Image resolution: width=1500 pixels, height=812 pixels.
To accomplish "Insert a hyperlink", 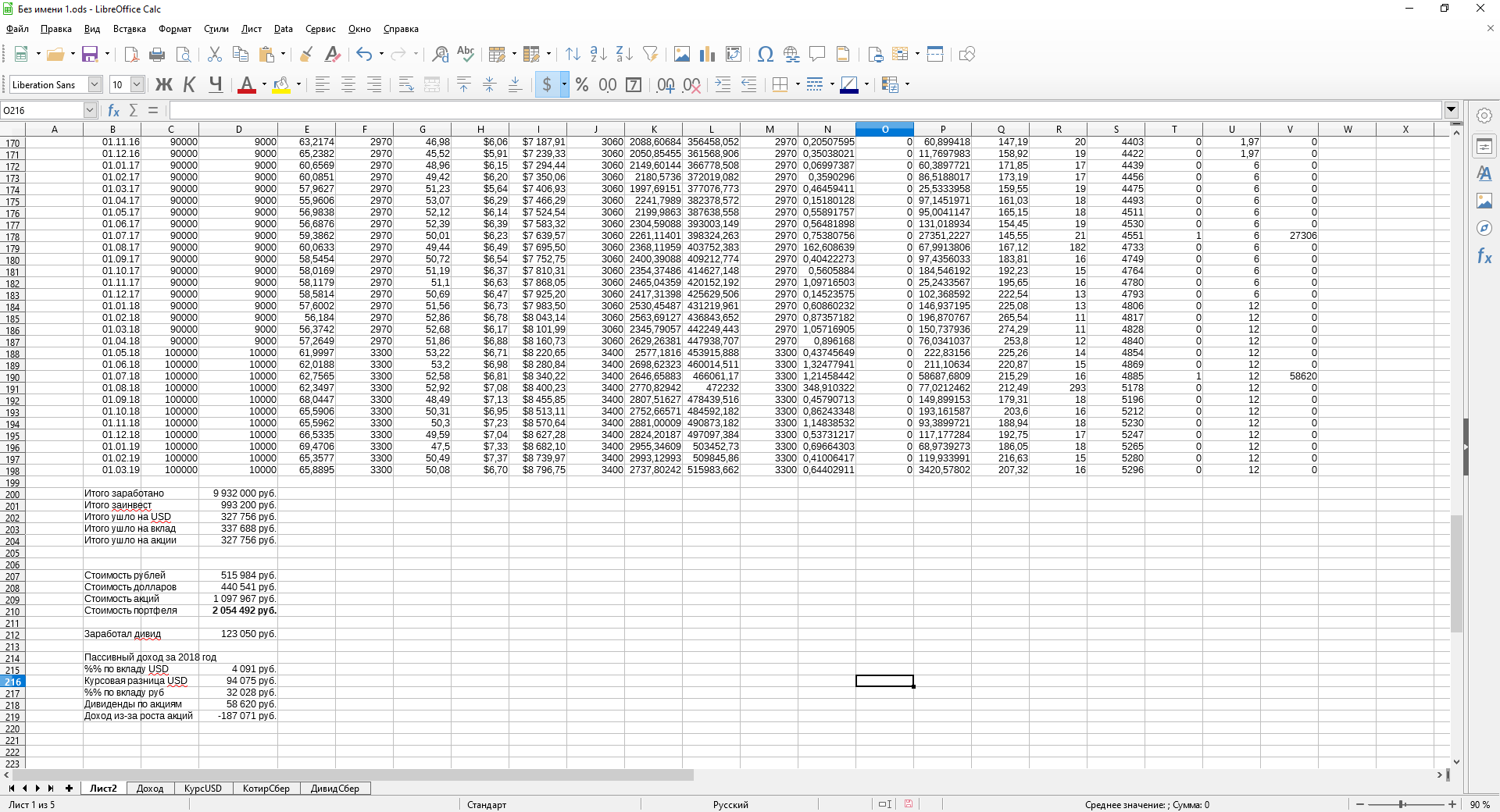I will pyautogui.click(x=791, y=54).
